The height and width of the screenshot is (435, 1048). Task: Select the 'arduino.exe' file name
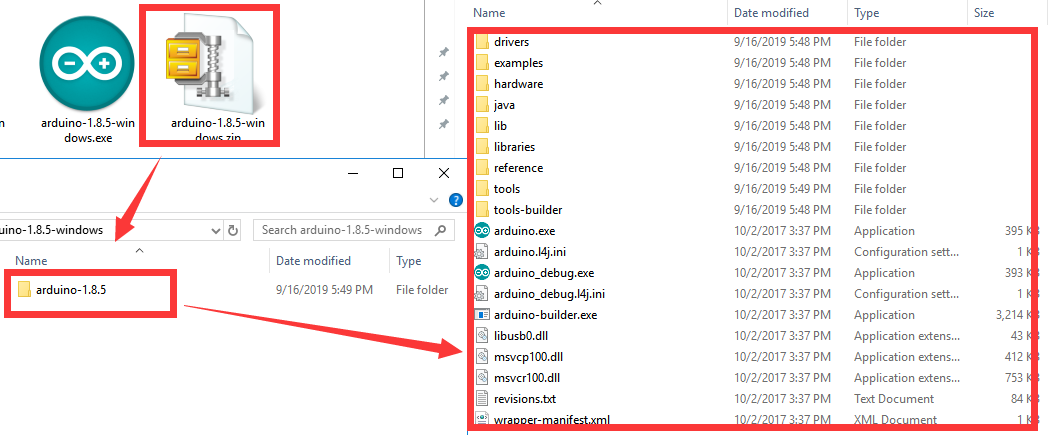[x=525, y=231]
